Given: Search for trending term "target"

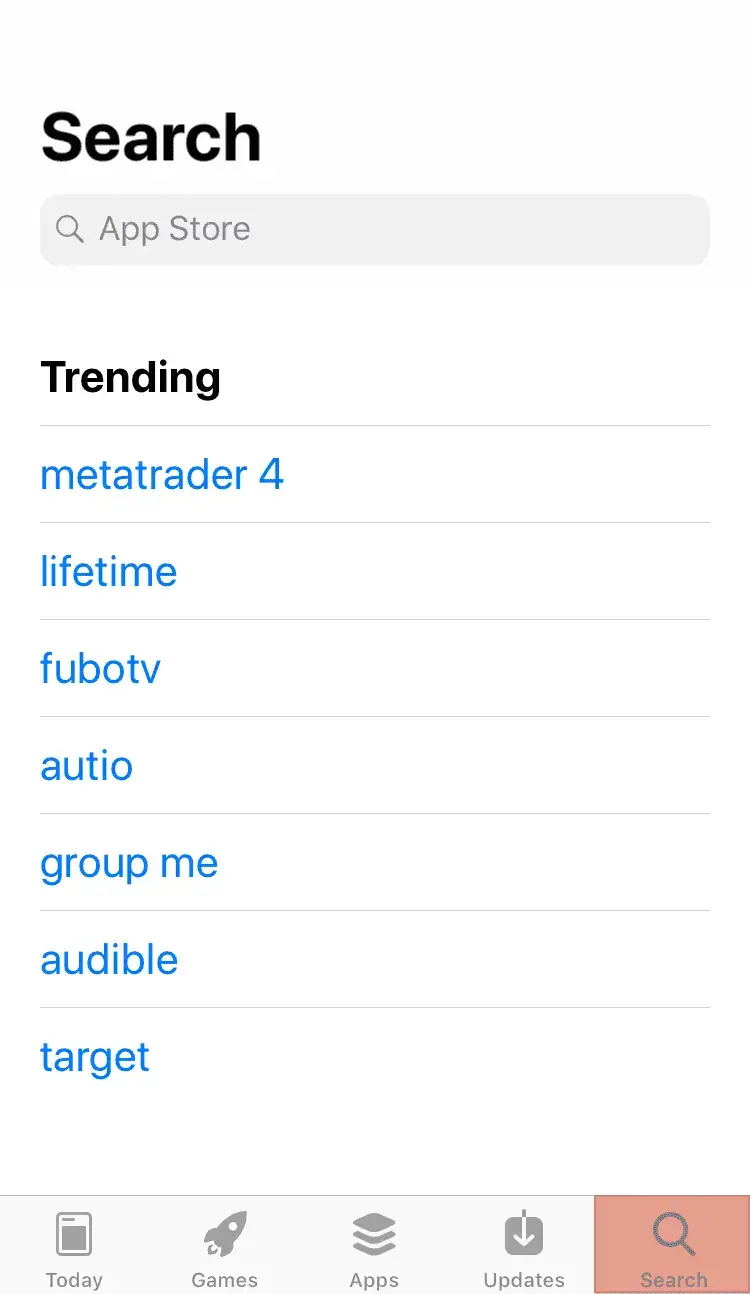Looking at the screenshot, I should (95, 1057).
